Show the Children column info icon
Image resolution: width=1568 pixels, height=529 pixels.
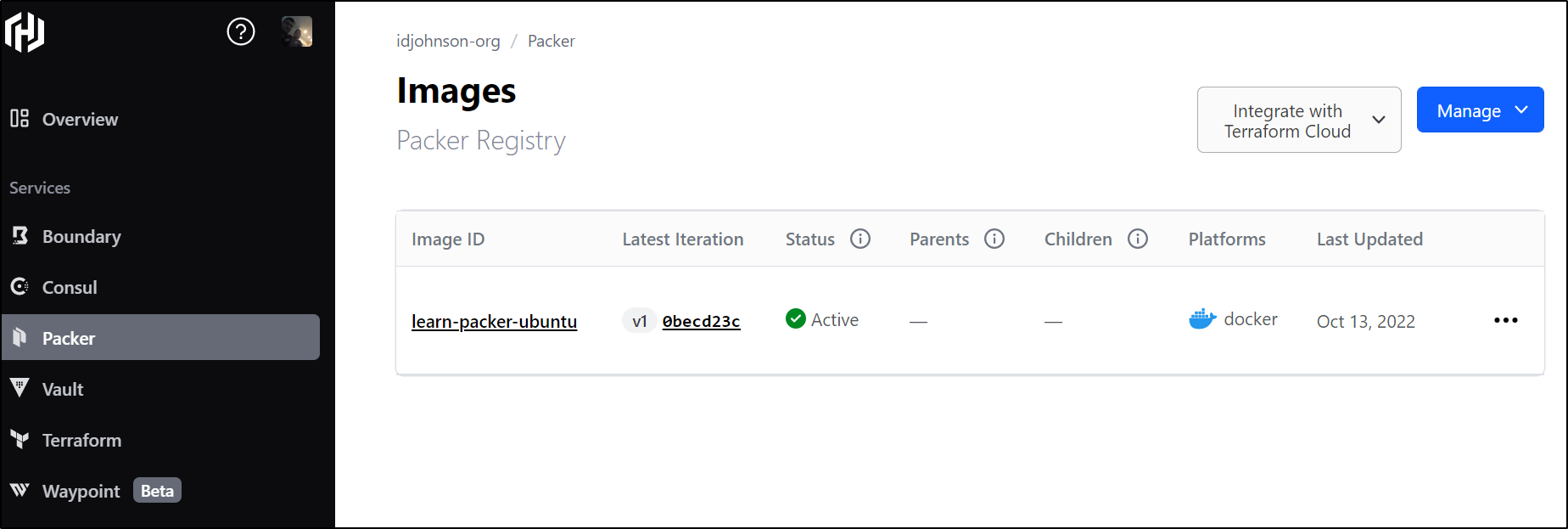[x=1138, y=239]
